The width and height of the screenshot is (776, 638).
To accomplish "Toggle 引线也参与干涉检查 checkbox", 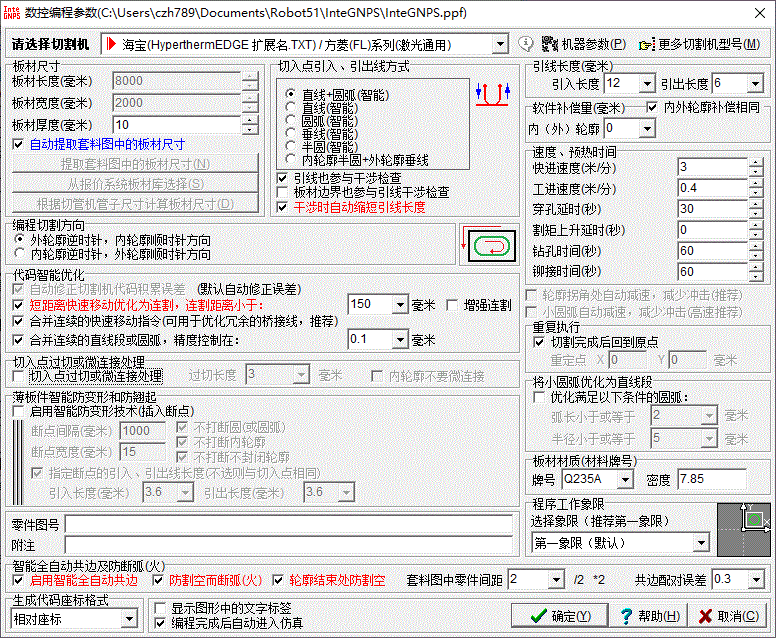I will point(282,178).
